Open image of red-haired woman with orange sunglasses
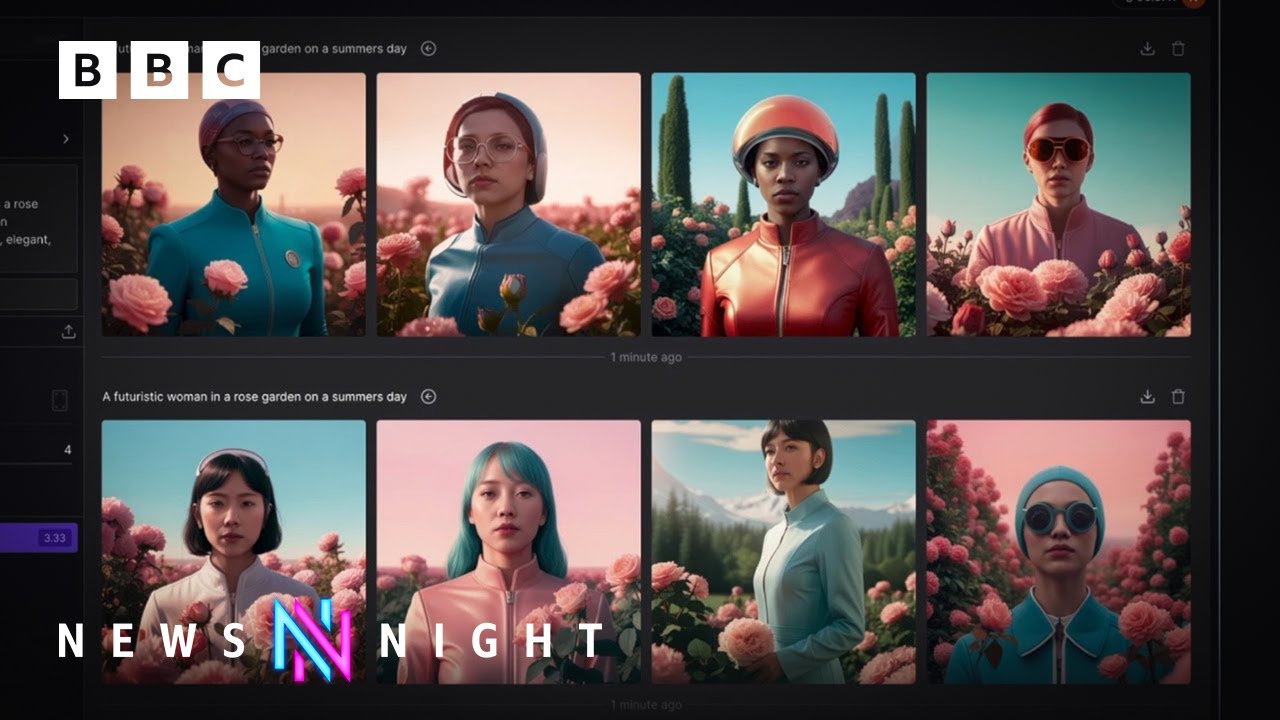 [1059, 204]
